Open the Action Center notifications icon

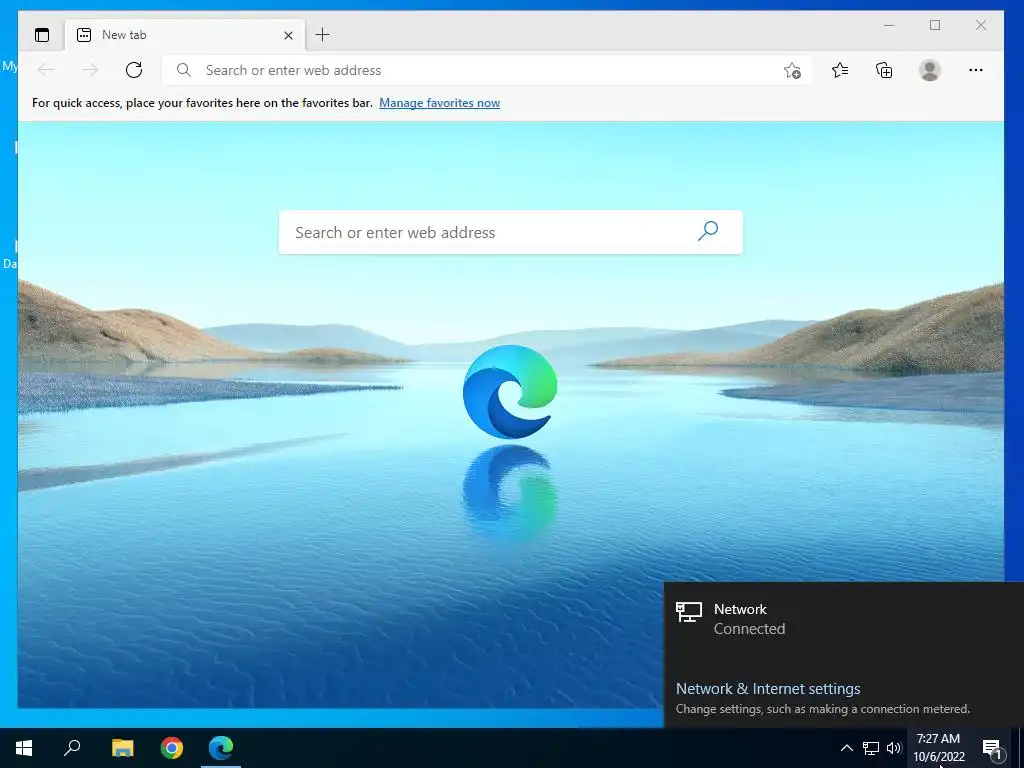point(992,749)
